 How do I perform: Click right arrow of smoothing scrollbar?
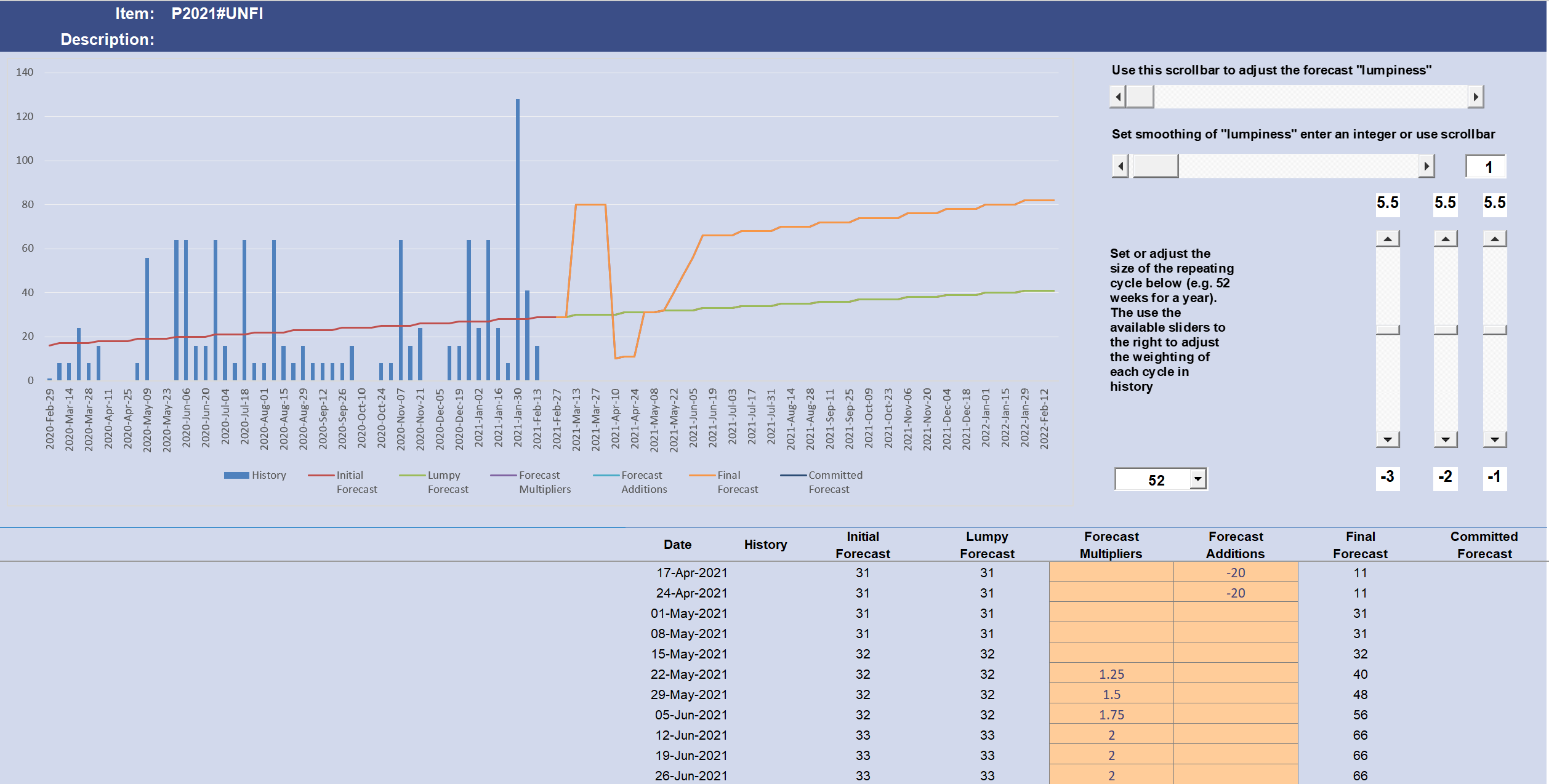(1426, 166)
